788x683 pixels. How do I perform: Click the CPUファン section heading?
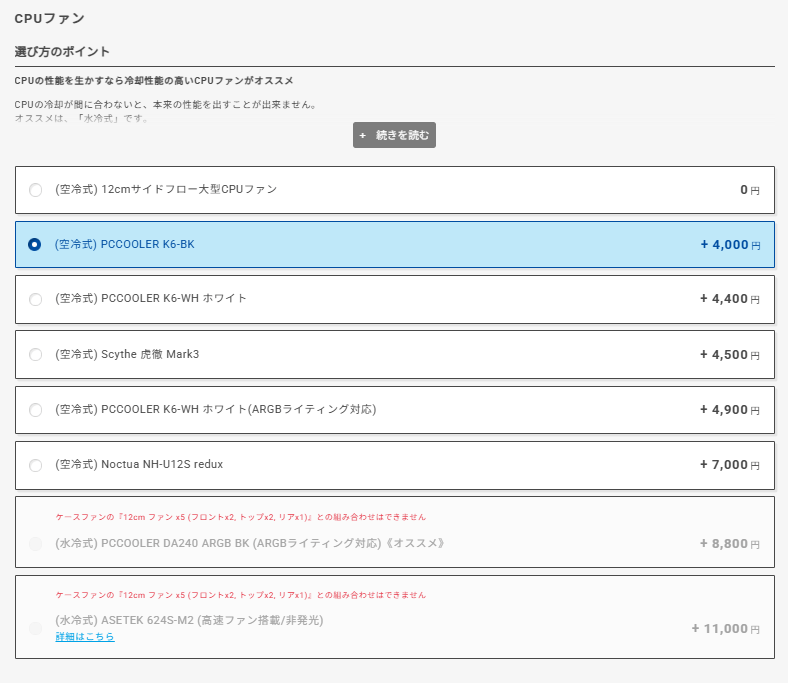(49, 18)
